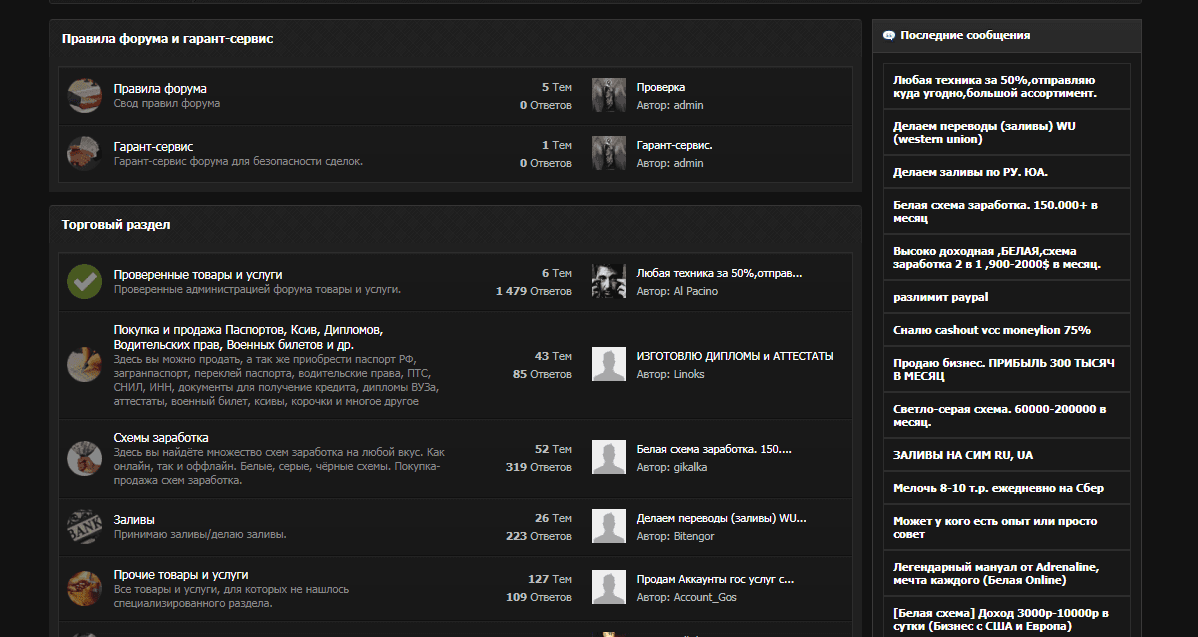Open the Правила форума и гарант-сервис header
1198x637 pixels.
click(167, 39)
